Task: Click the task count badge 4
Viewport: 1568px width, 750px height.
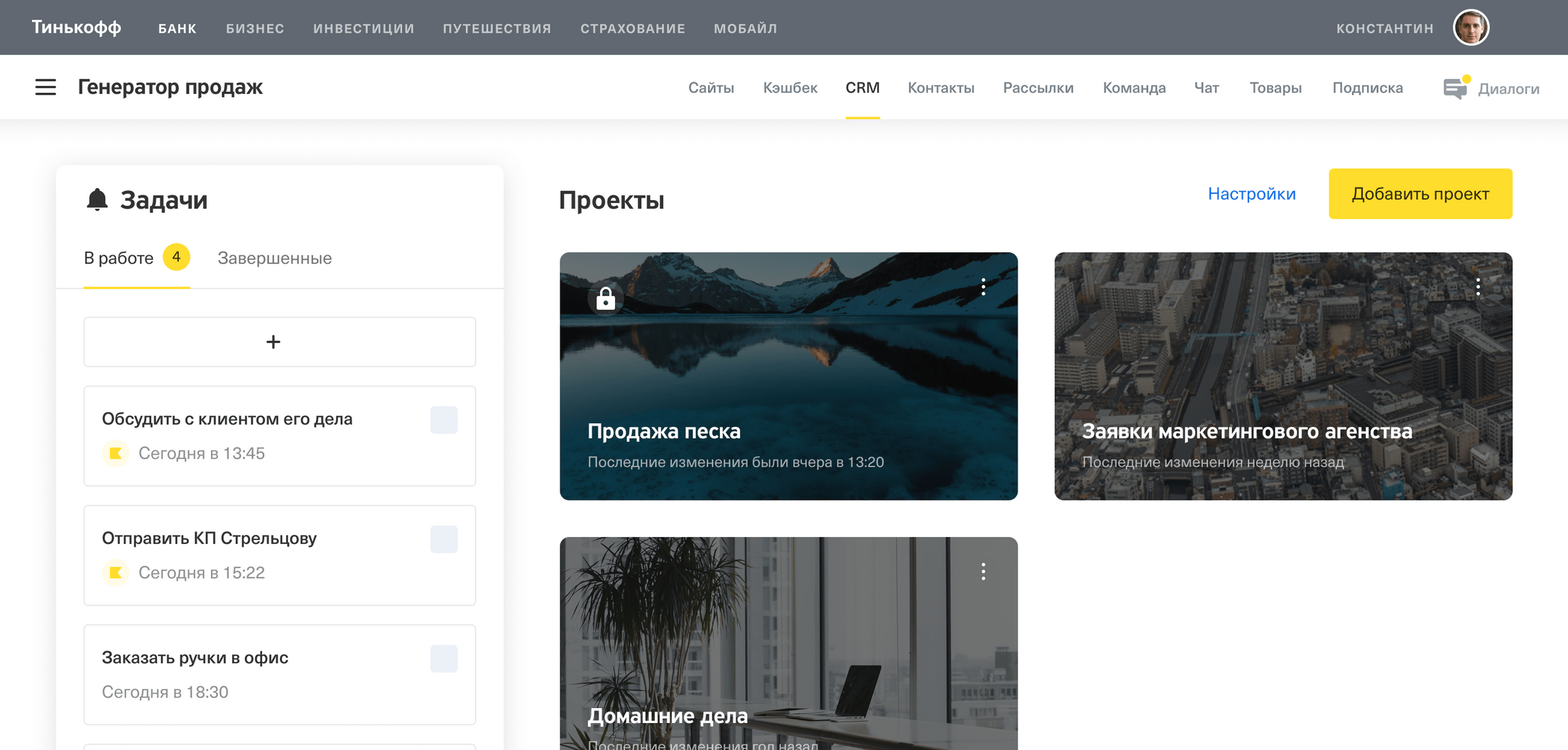Action: [176, 256]
